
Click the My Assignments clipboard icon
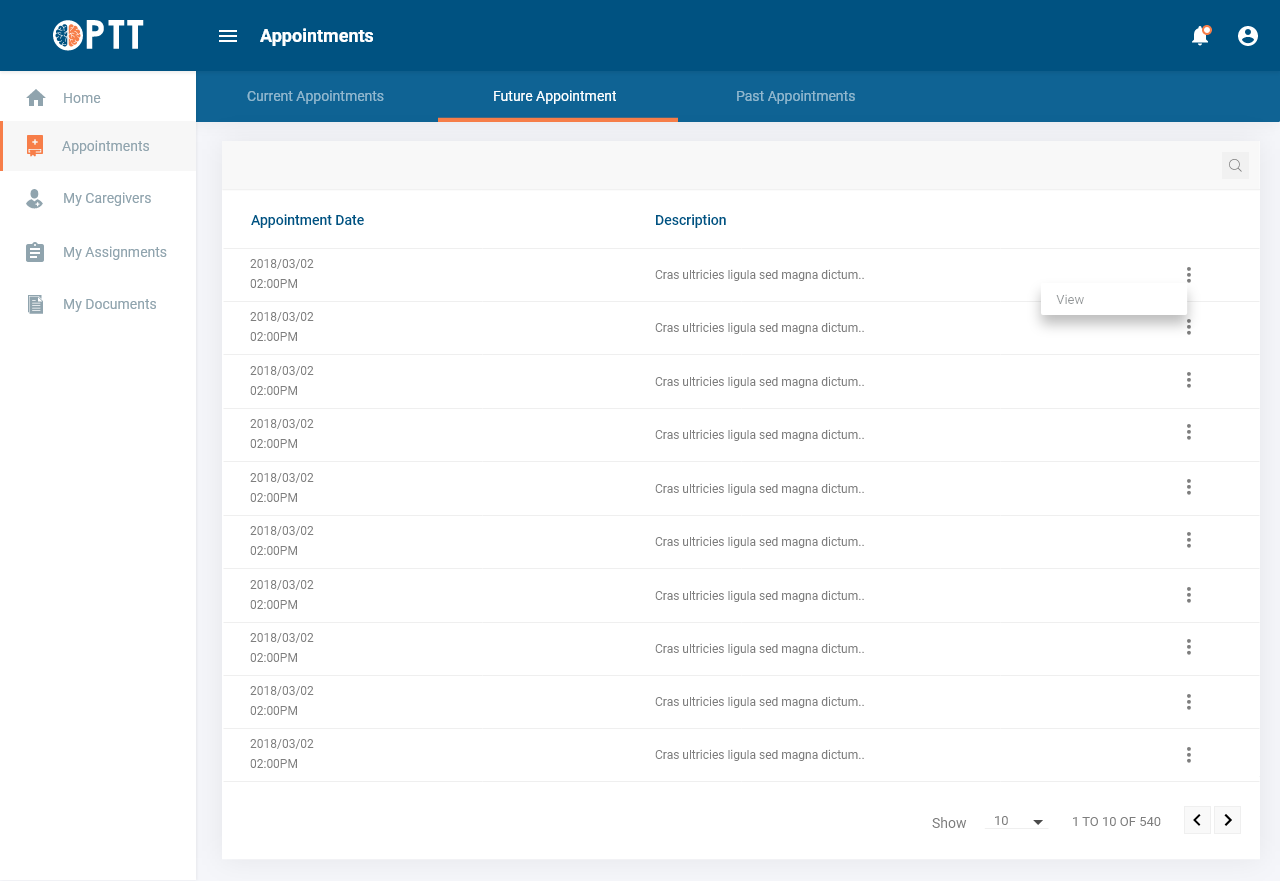click(35, 252)
